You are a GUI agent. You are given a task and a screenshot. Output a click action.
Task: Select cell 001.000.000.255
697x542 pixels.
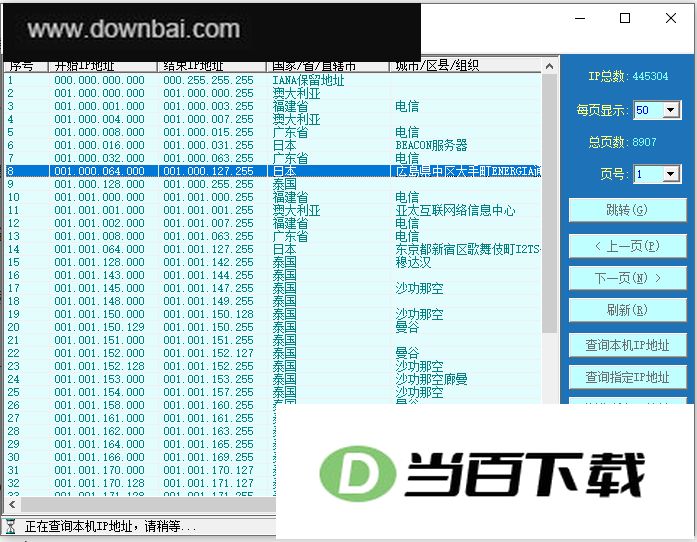208,93
